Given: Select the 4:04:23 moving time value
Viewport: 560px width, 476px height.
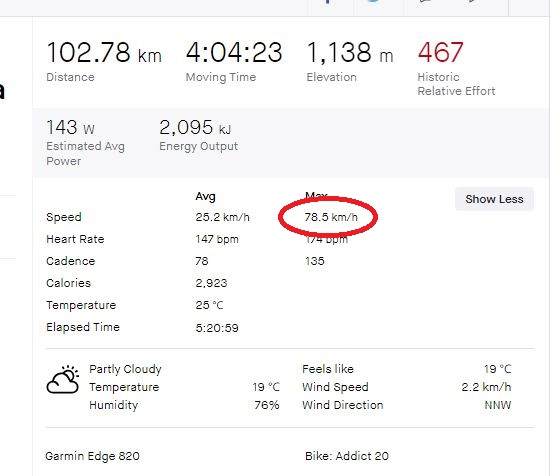Looking at the screenshot, I should 234,52.
